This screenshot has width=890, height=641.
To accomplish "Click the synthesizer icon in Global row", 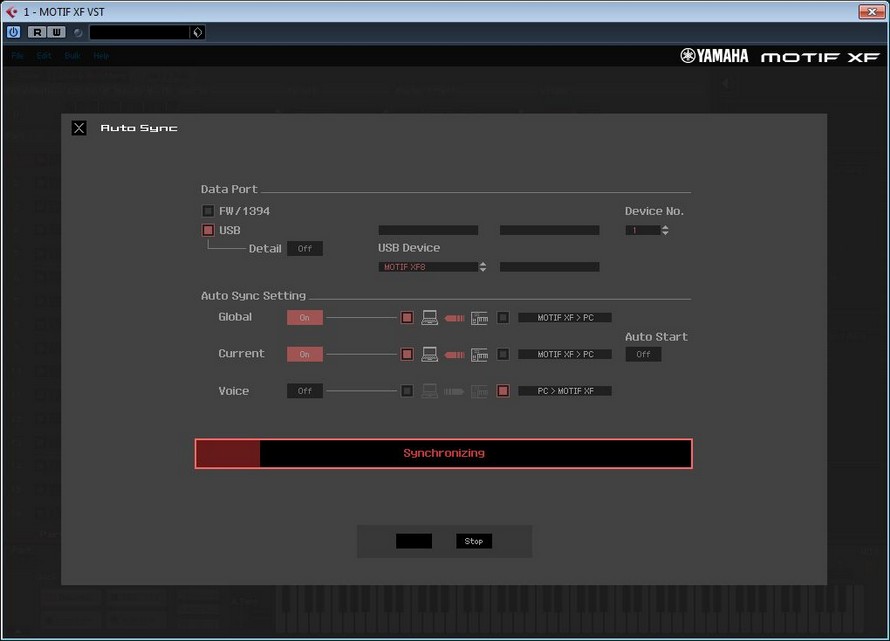I will [479, 318].
